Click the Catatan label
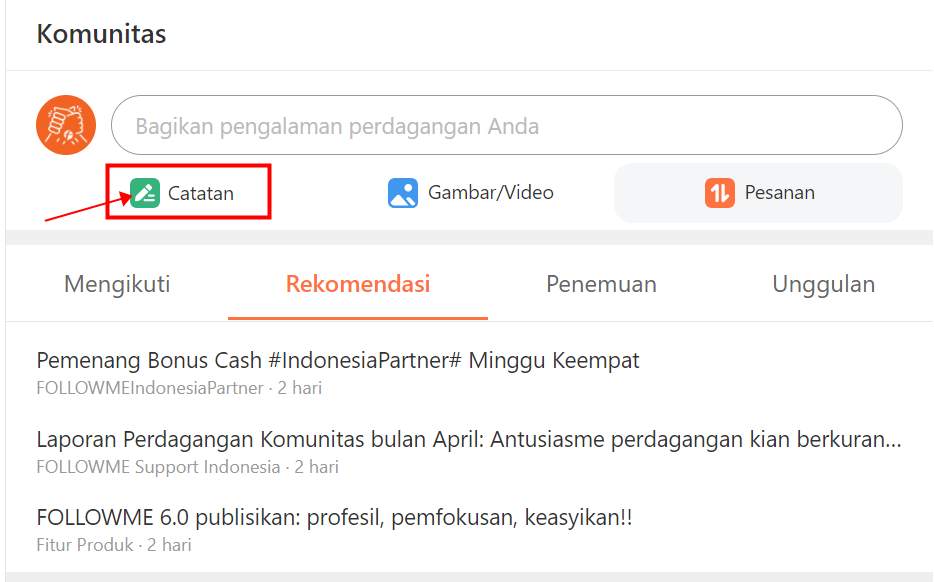Viewport: 934px width, 582px height. click(201, 194)
